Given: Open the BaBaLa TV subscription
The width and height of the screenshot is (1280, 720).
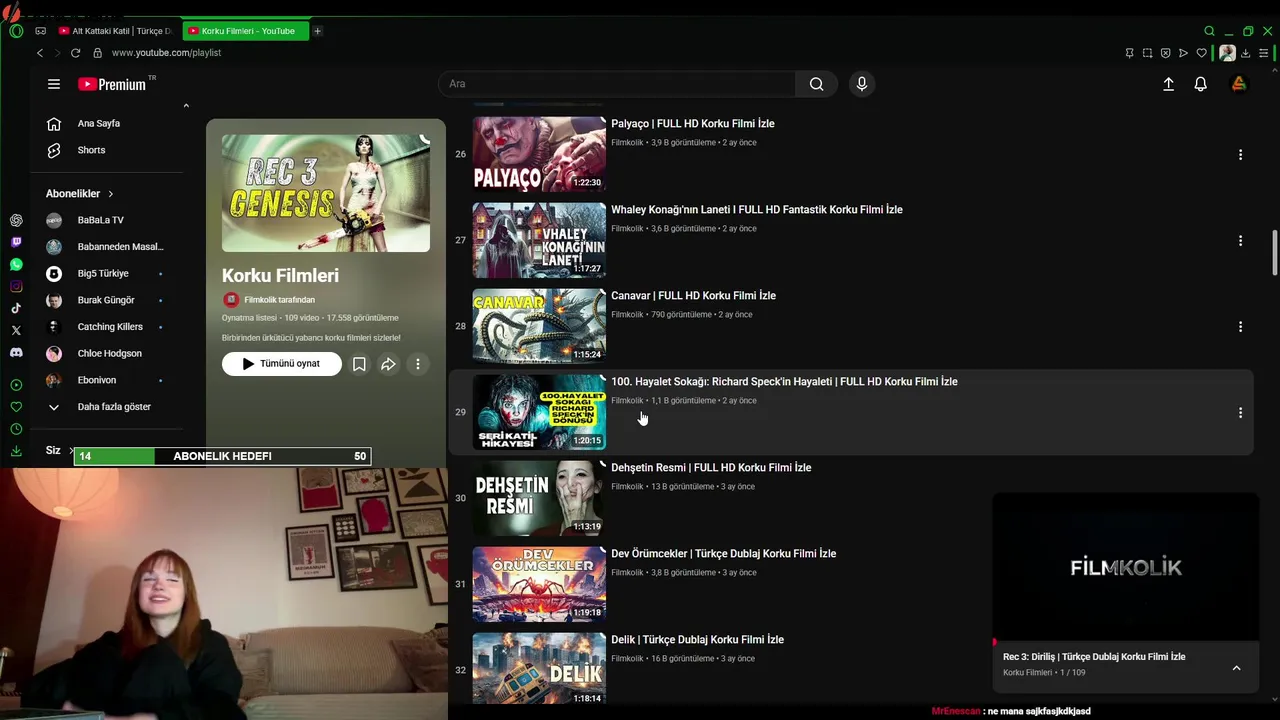Looking at the screenshot, I should (x=100, y=220).
